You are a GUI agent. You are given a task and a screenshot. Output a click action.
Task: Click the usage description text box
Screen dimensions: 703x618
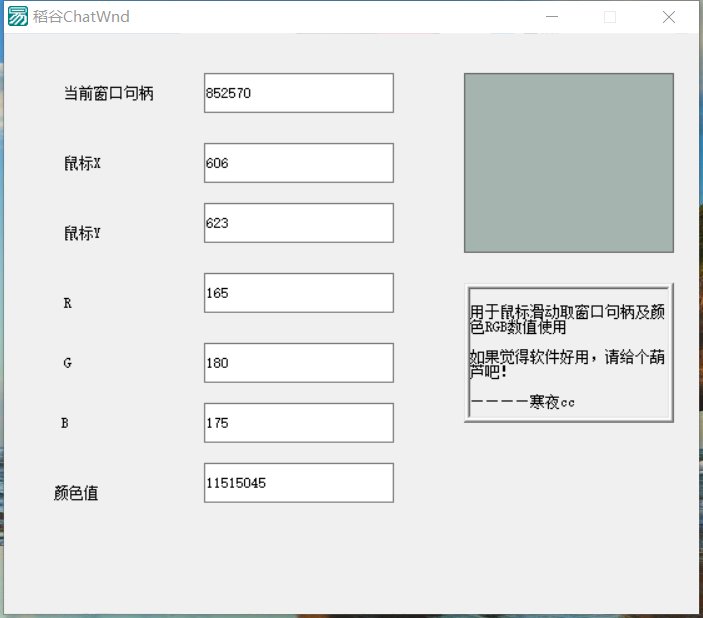click(x=568, y=353)
